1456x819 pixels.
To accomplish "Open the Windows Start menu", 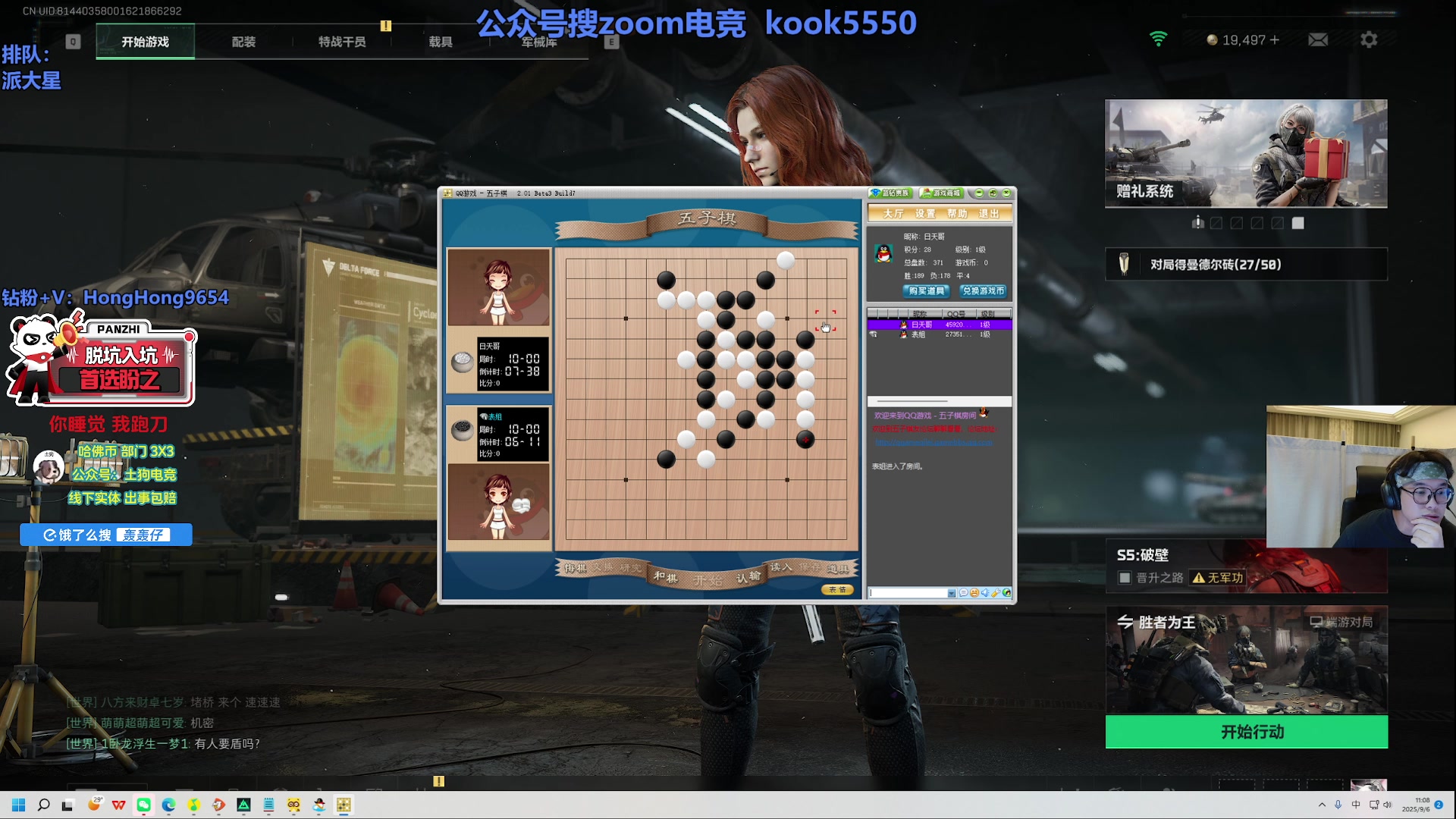I will [x=19, y=805].
